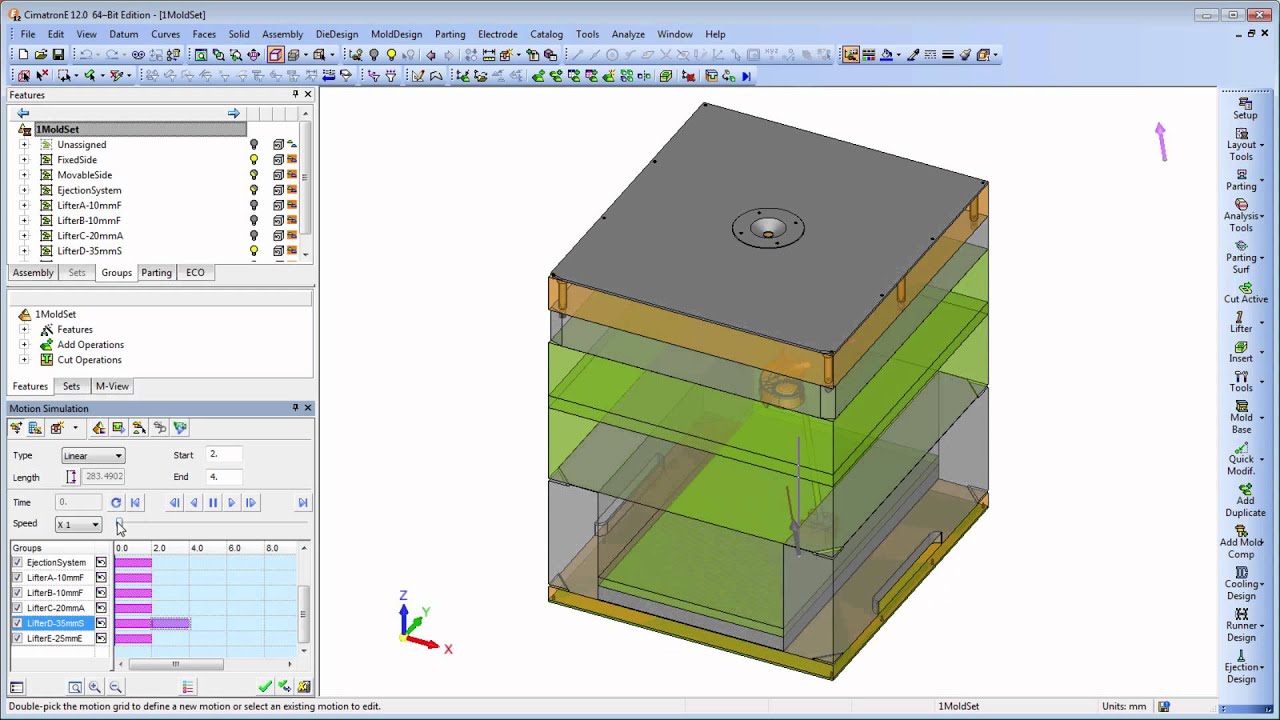
Task: Uncheck the LifterA-10mmF group checkbox
Action: pos(17,578)
